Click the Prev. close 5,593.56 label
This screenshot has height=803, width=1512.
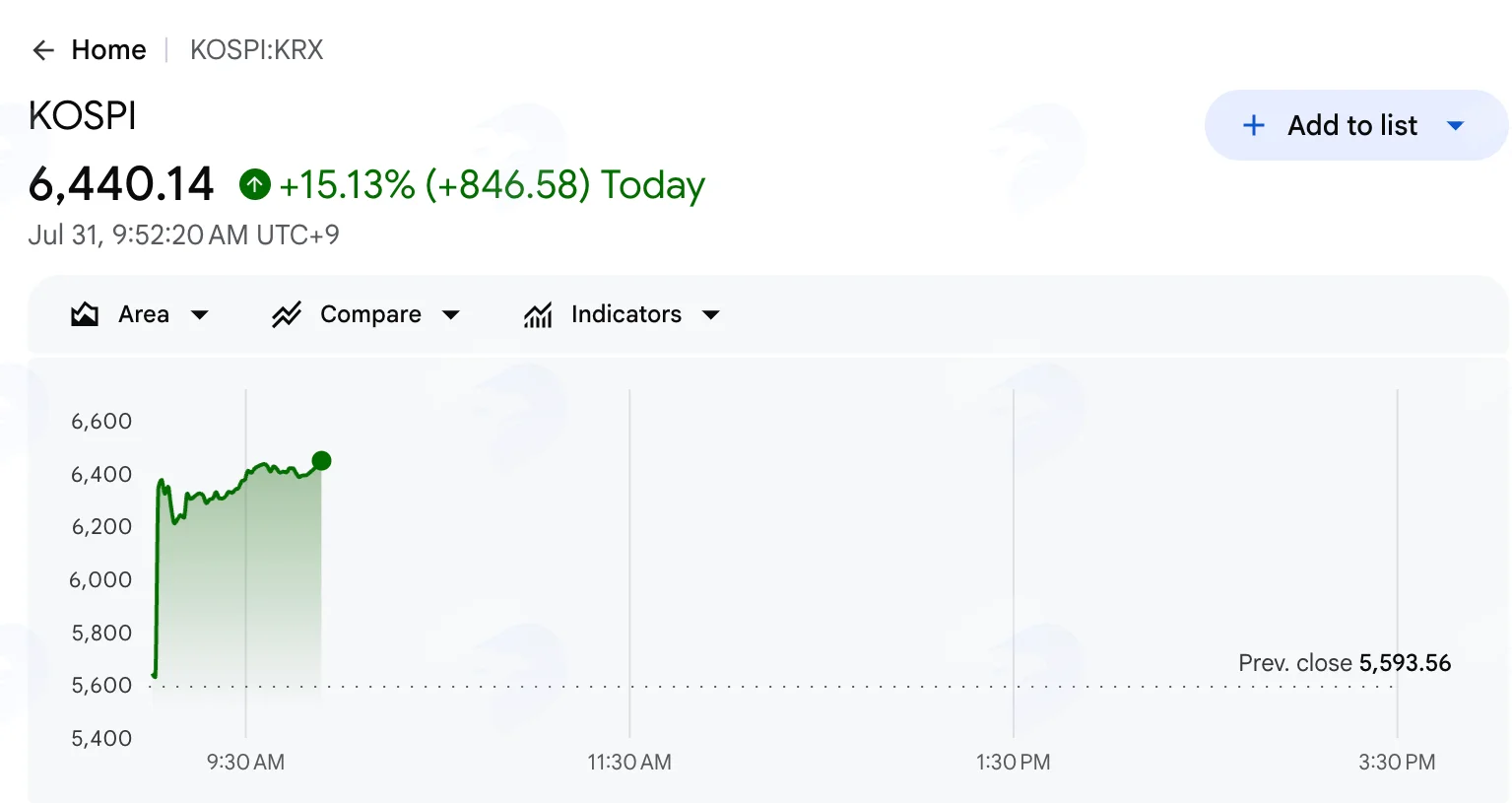click(x=1345, y=663)
